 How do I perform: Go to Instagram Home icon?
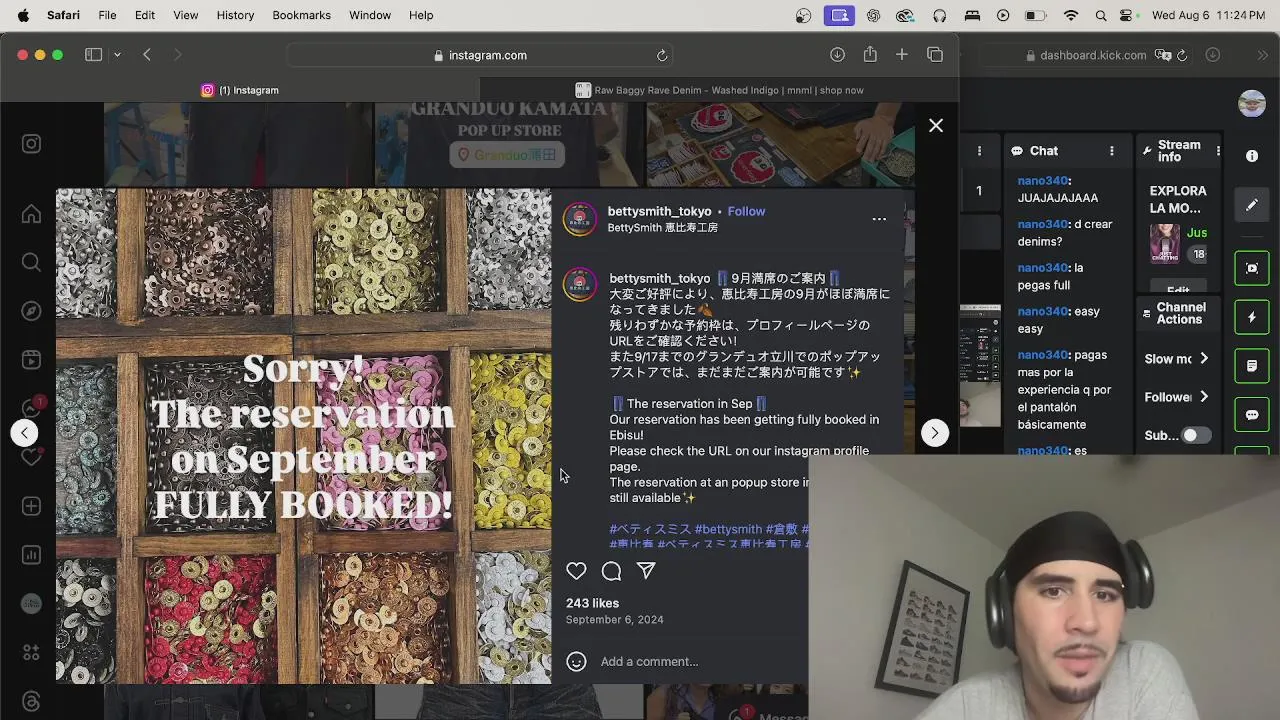[x=31, y=214]
